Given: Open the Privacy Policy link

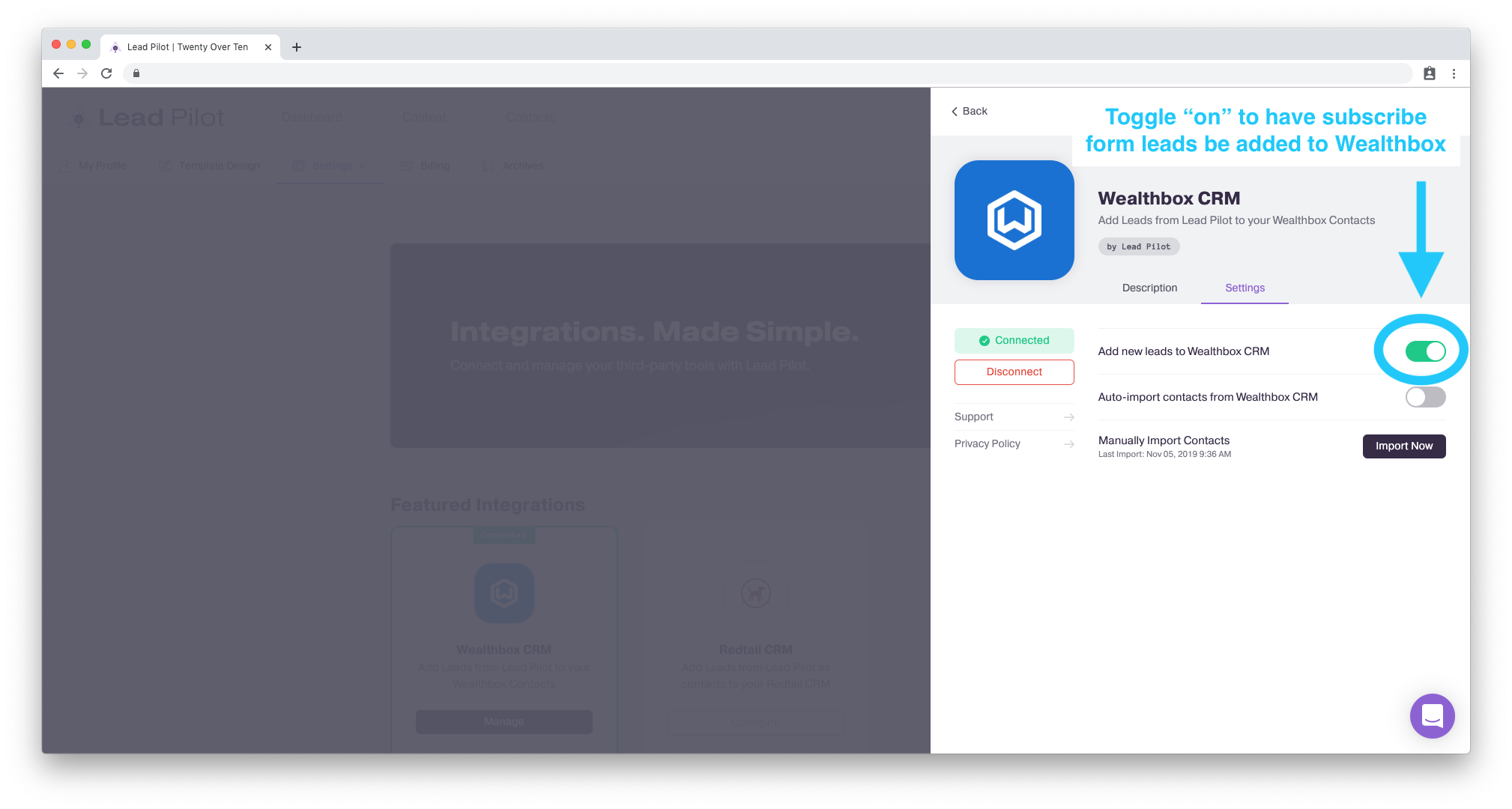Looking at the screenshot, I should tap(1014, 443).
